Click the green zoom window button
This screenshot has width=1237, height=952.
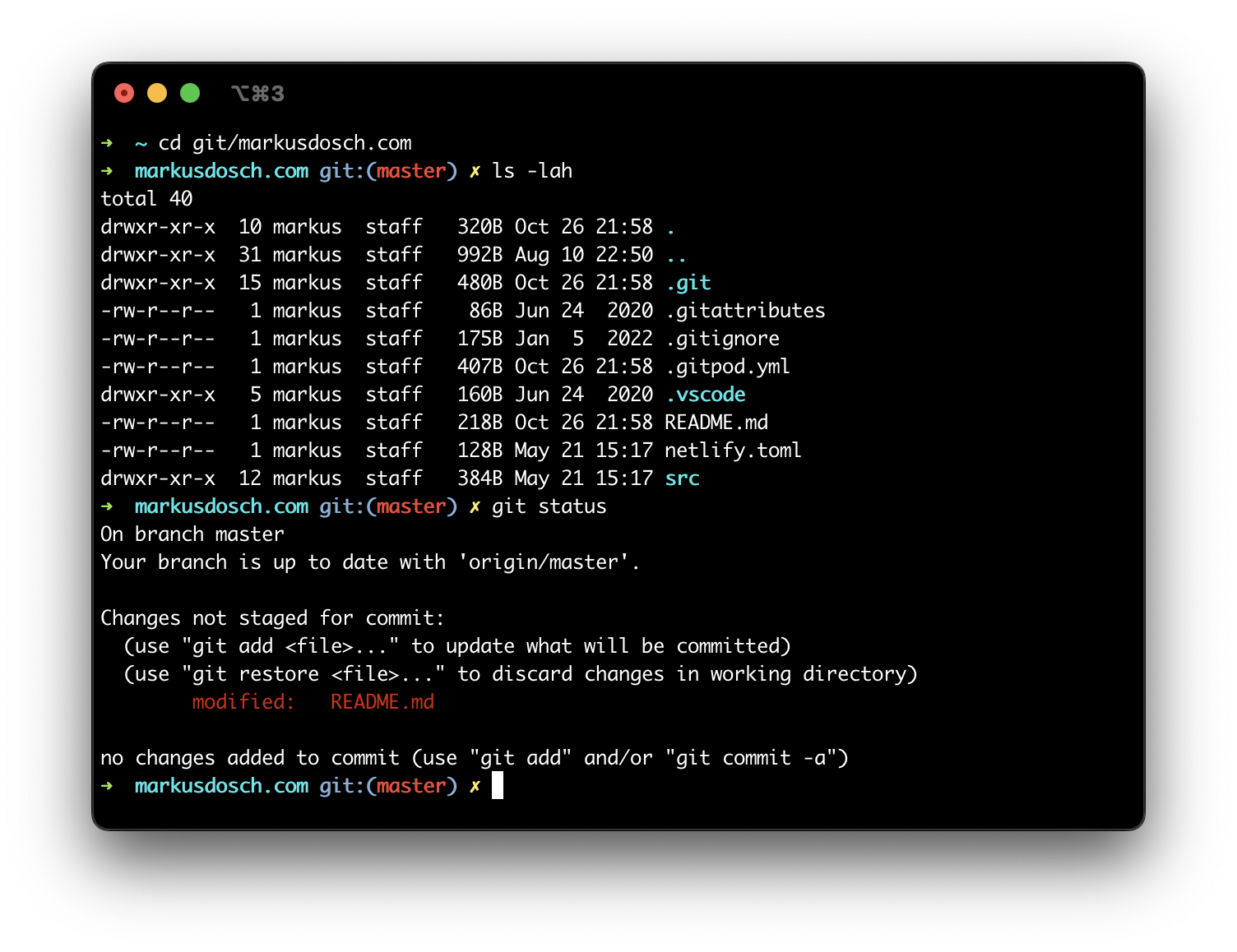click(190, 93)
